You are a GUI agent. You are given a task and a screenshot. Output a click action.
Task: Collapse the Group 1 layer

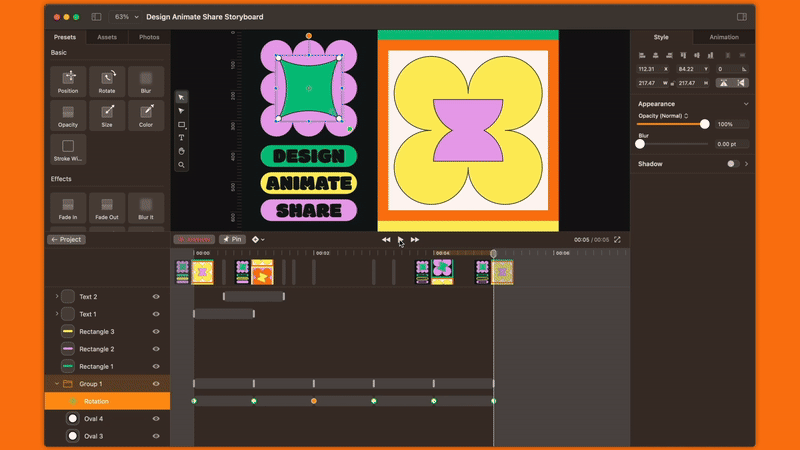[57, 384]
